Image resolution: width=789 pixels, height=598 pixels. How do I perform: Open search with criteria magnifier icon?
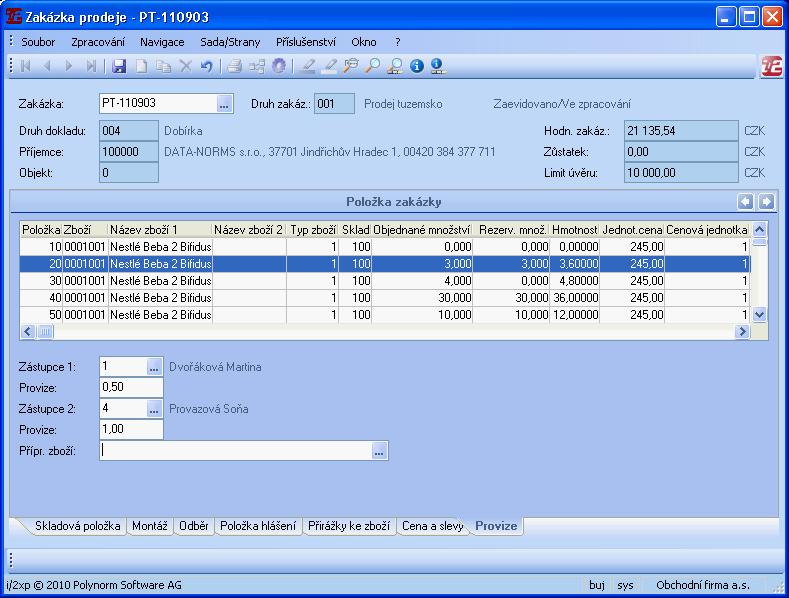point(351,66)
